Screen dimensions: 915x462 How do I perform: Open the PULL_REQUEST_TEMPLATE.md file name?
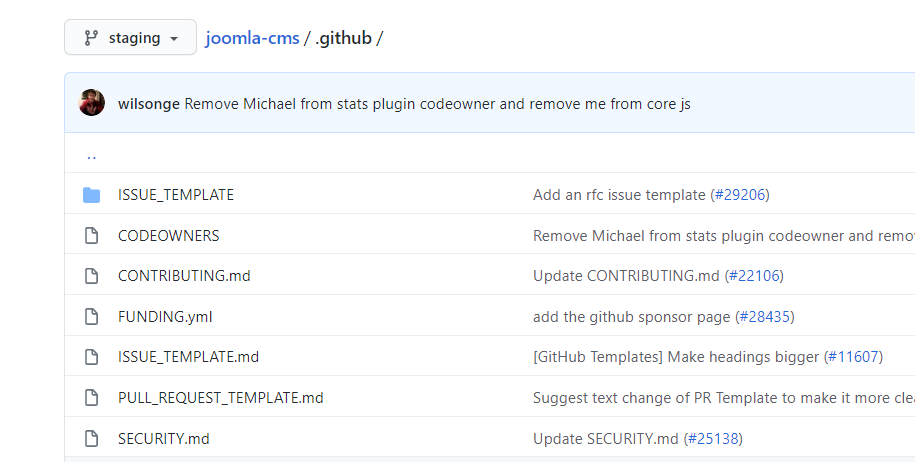pyautogui.click(x=221, y=398)
